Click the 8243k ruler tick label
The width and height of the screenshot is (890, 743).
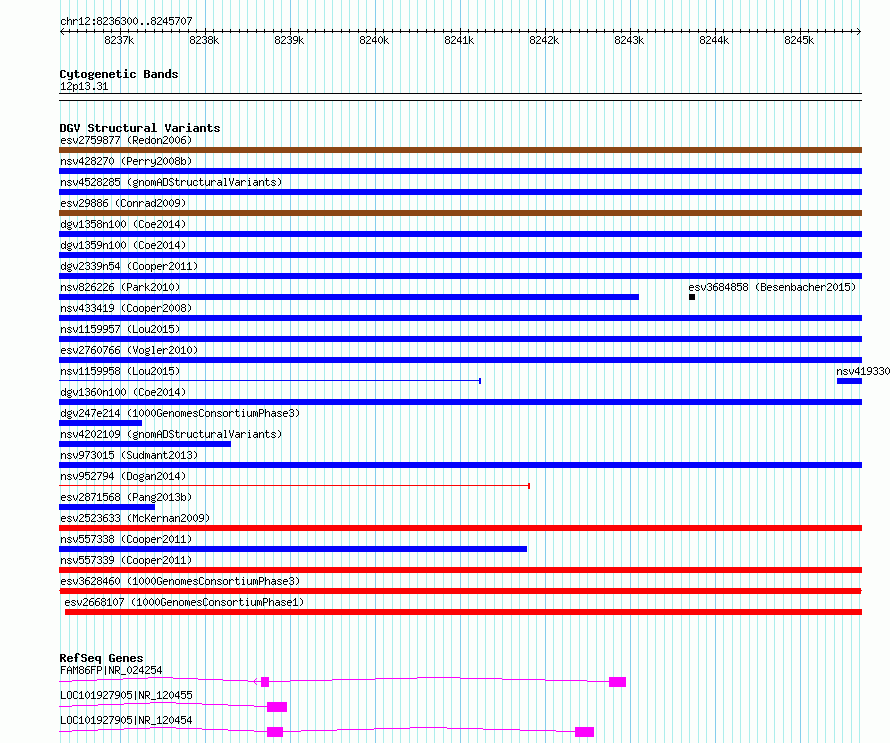pos(629,40)
